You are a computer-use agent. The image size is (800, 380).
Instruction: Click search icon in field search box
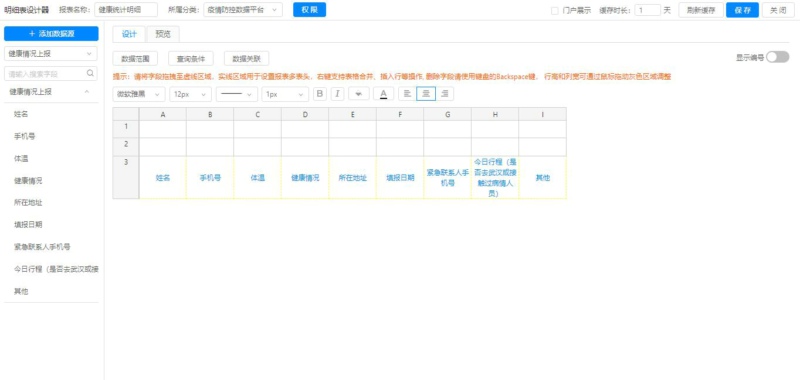coord(90,73)
